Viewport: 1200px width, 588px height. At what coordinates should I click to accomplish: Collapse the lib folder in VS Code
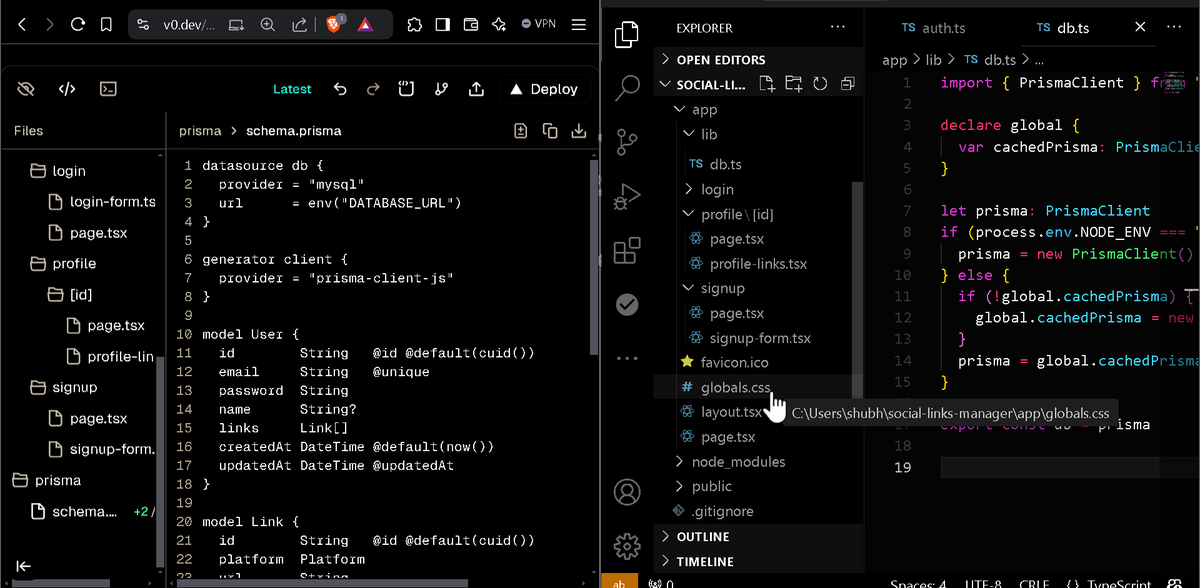709,134
